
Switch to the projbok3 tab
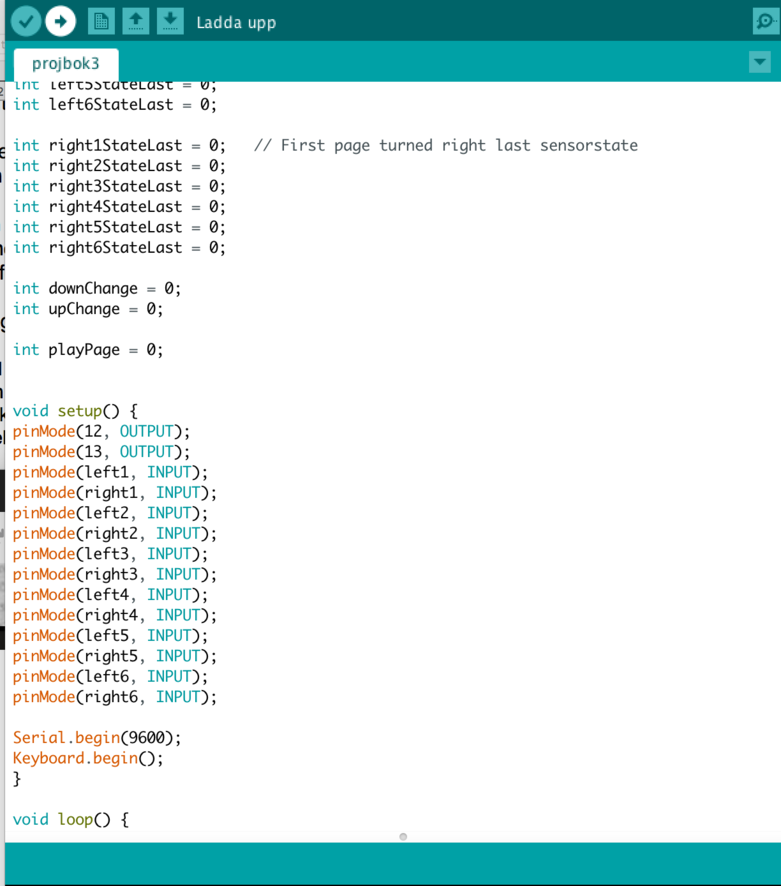[66, 64]
